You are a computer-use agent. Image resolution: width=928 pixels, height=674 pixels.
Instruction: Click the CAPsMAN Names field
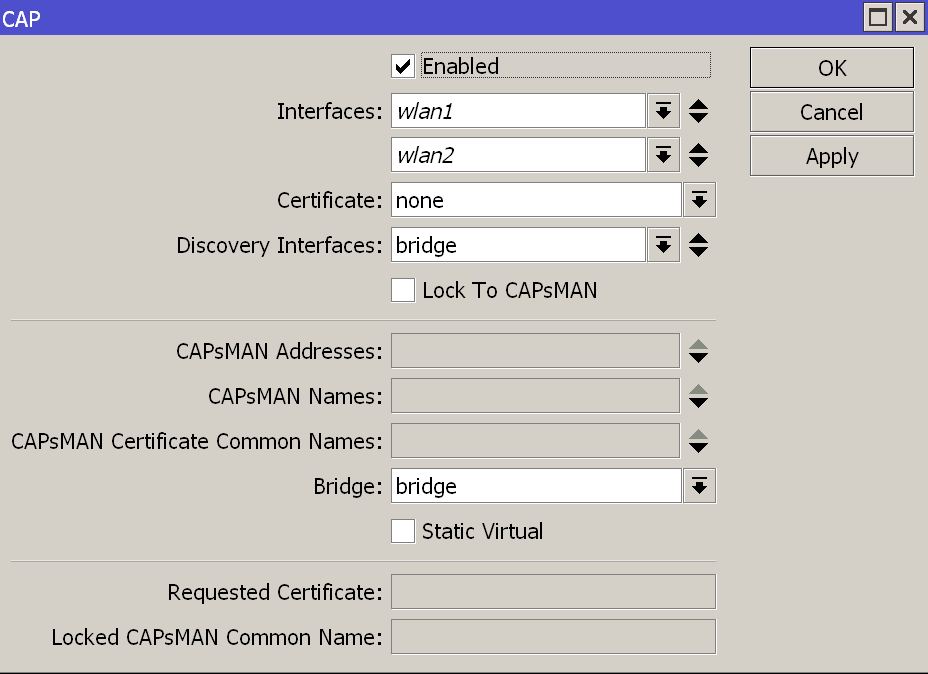[536, 396]
